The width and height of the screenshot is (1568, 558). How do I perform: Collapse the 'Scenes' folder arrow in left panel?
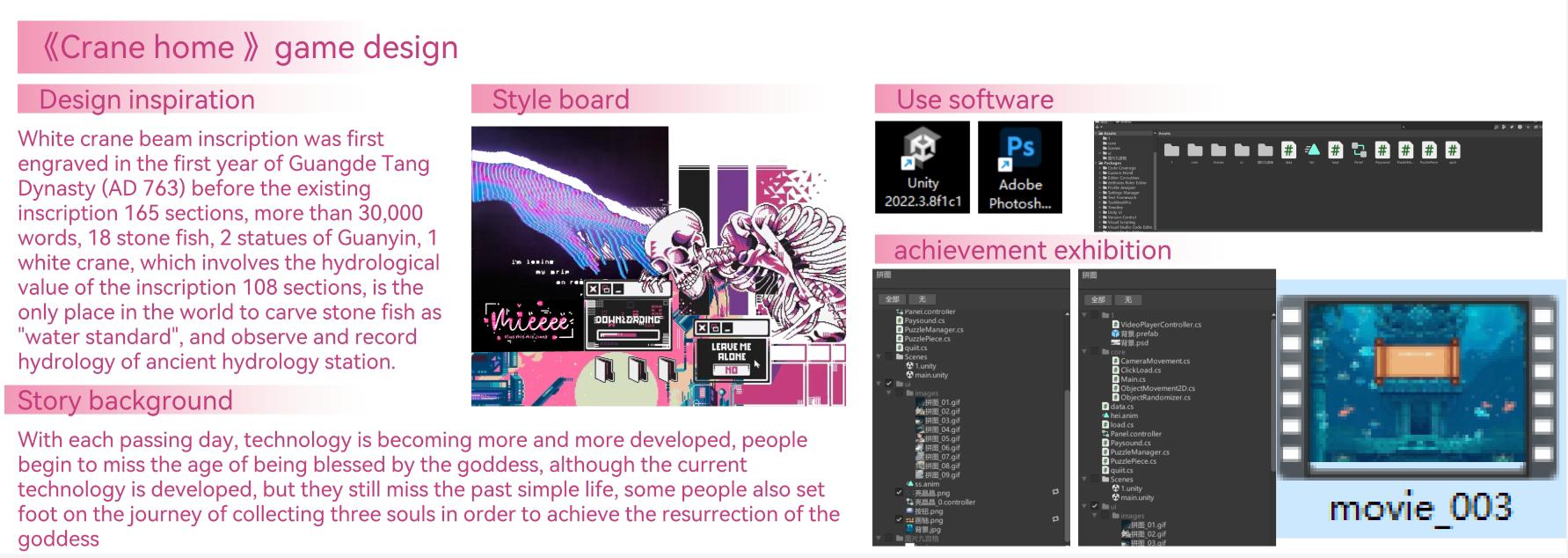(x=879, y=356)
